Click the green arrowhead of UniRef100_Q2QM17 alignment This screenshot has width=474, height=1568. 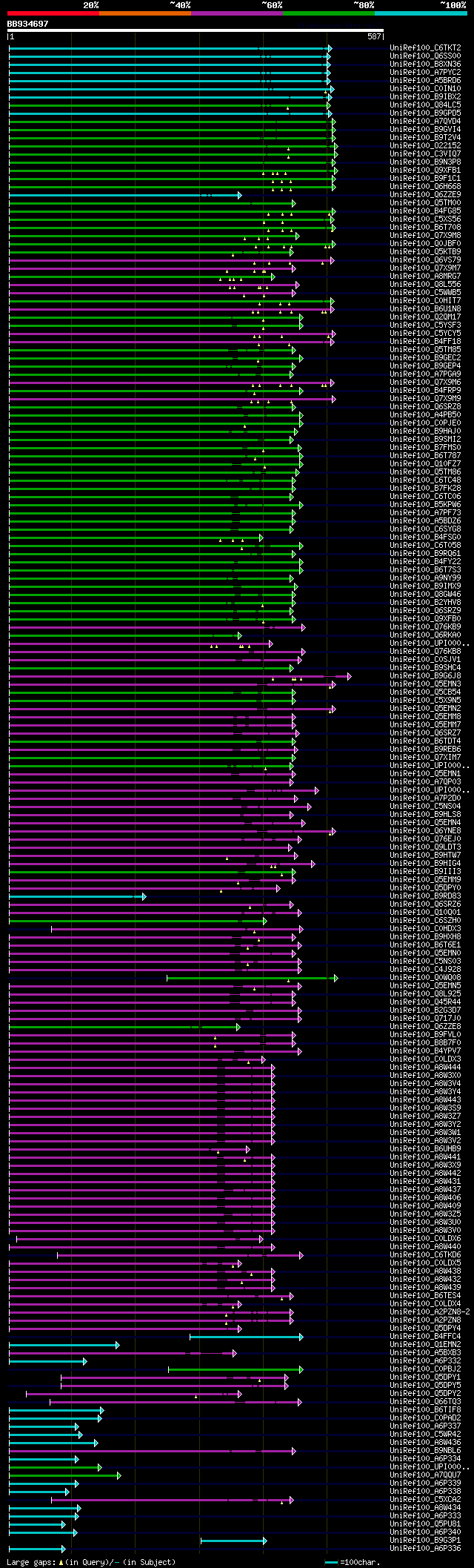pos(301,317)
